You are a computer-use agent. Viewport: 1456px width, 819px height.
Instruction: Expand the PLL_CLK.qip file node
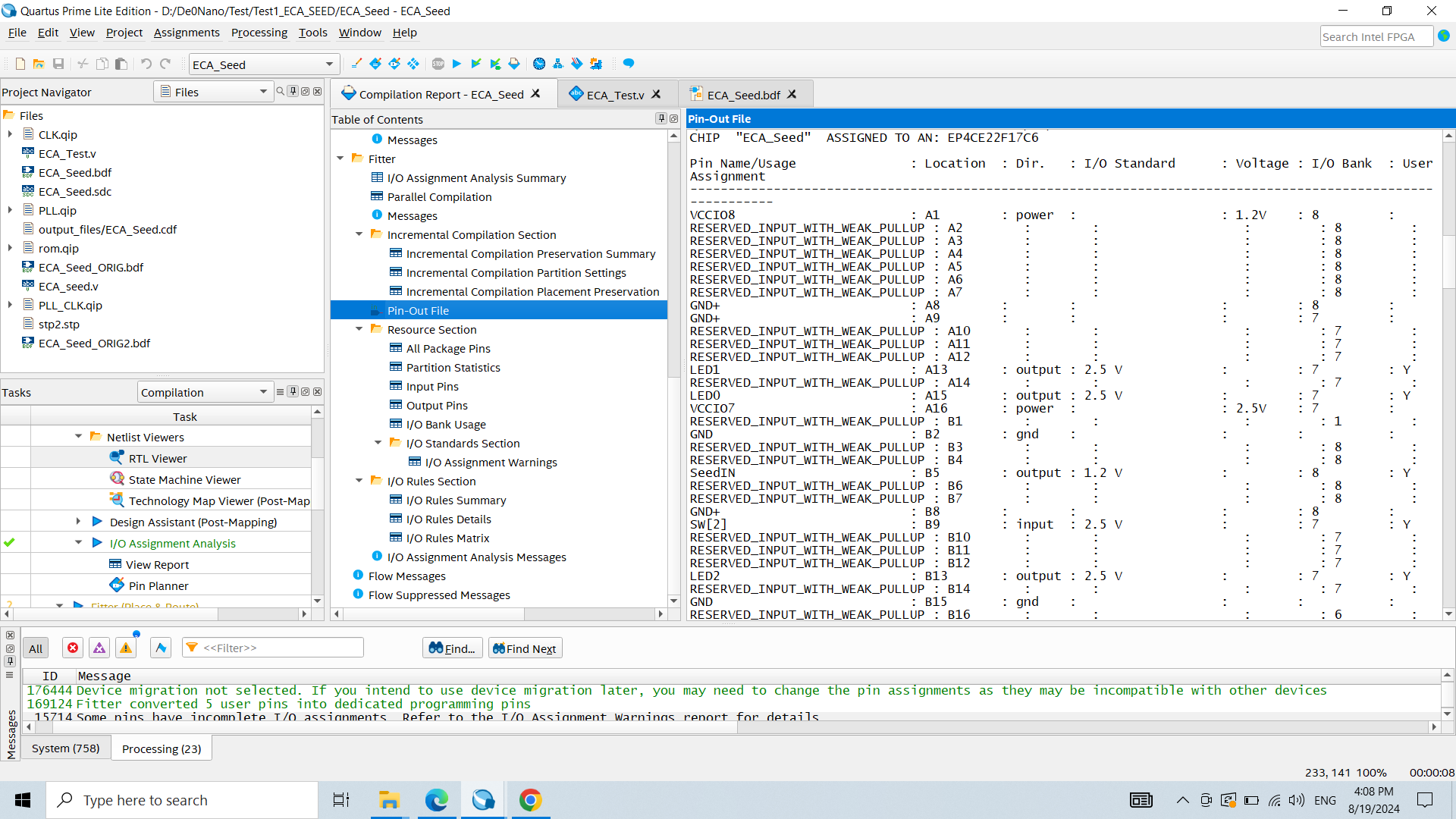(10, 305)
